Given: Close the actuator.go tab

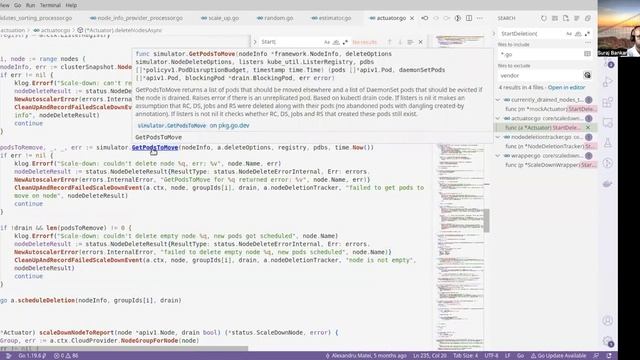Looking at the screenshot, I should (412, 18).
